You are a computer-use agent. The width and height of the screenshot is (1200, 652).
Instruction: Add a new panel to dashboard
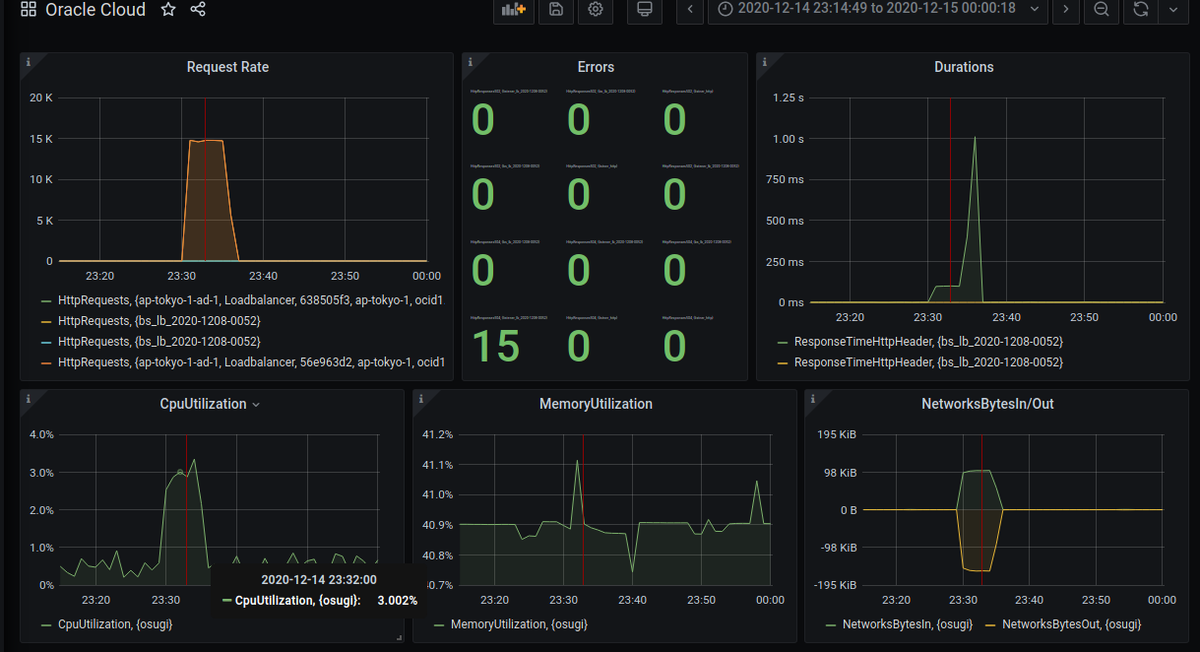pyautogui.click(x=513, y=9)
